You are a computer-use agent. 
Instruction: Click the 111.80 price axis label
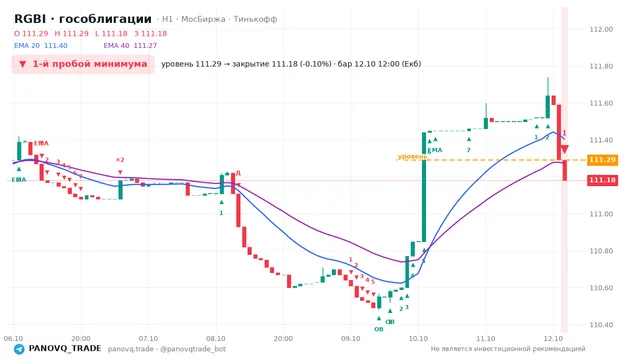click(601, 66)
